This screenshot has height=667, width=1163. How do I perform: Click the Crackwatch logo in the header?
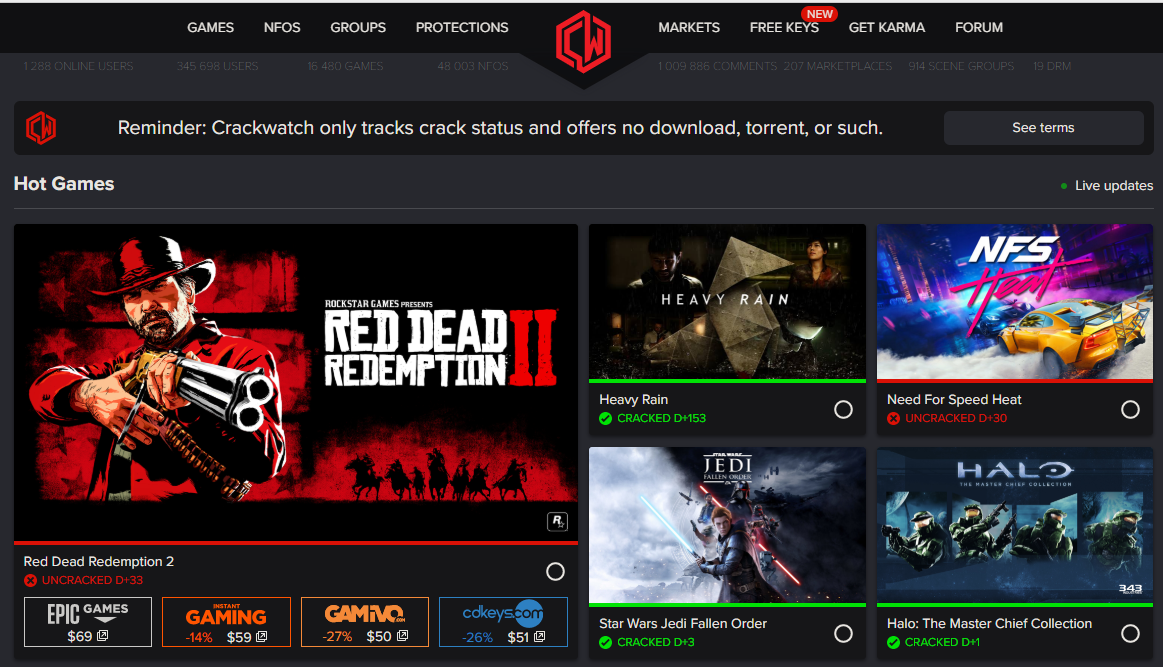click(584, 42)
